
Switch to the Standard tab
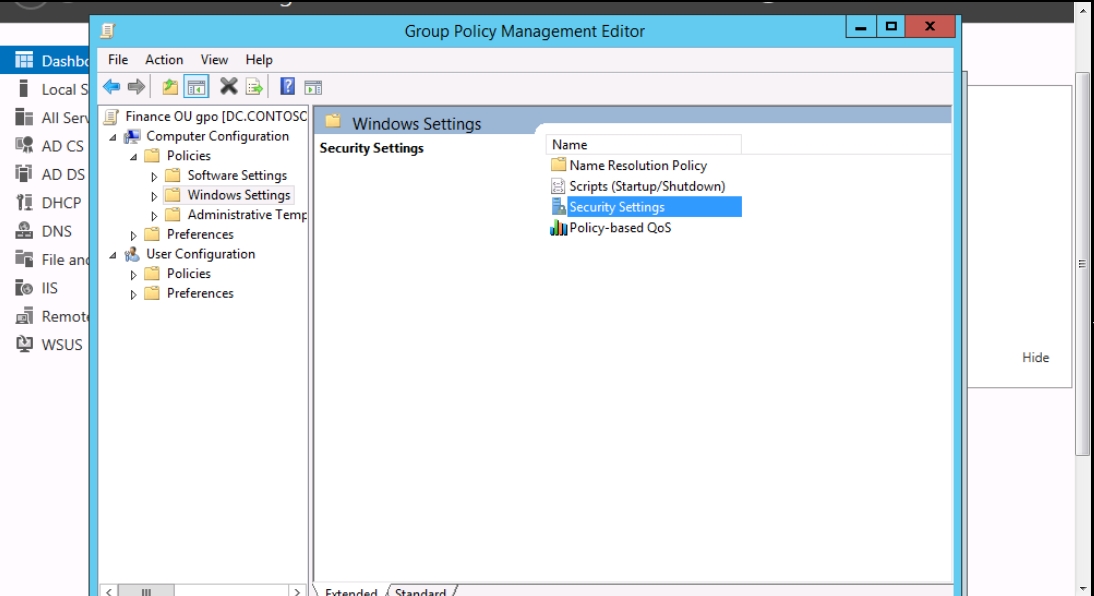click(x=420, y=591)
